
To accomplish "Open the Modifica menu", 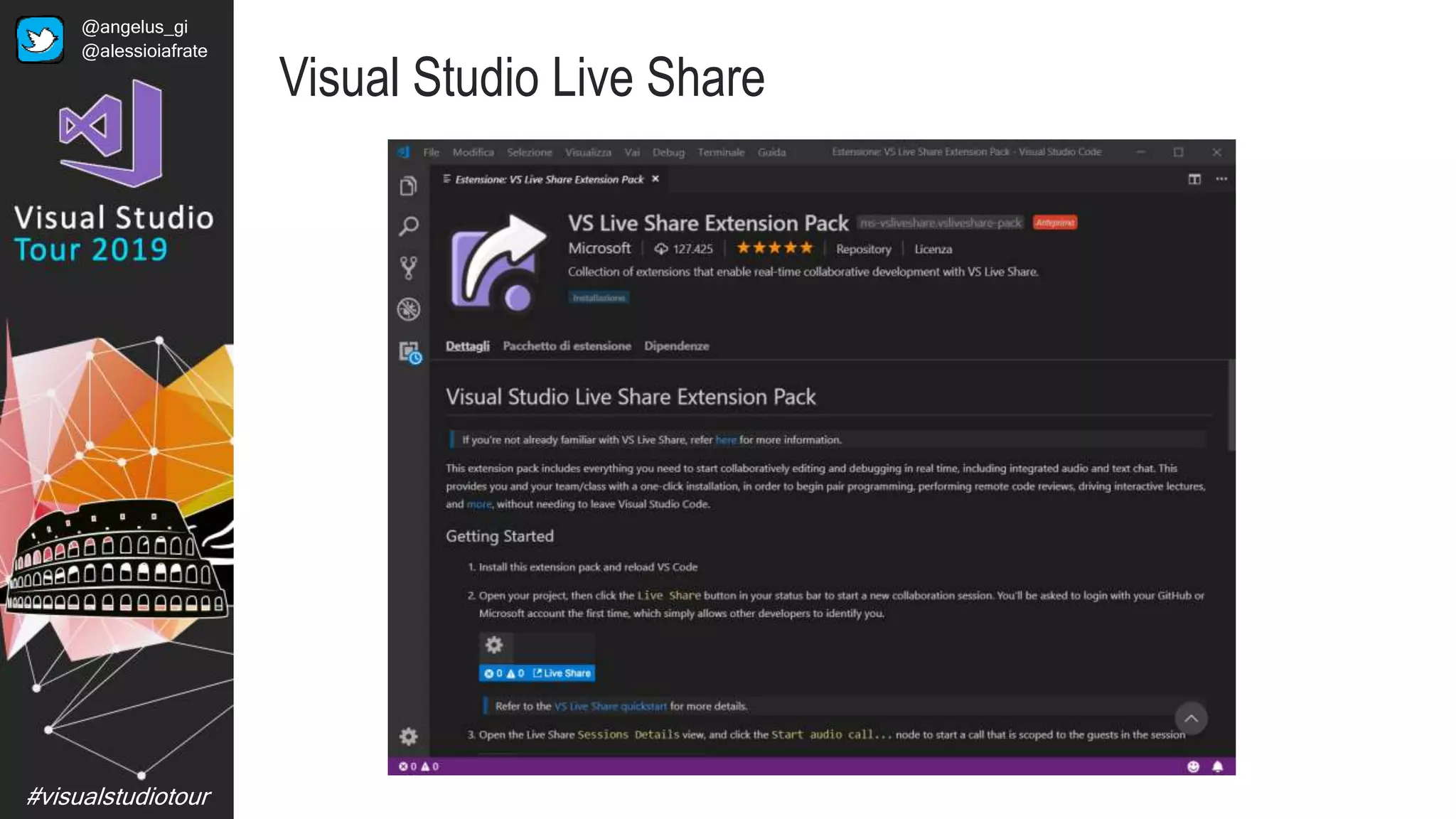I will [473, 152].
